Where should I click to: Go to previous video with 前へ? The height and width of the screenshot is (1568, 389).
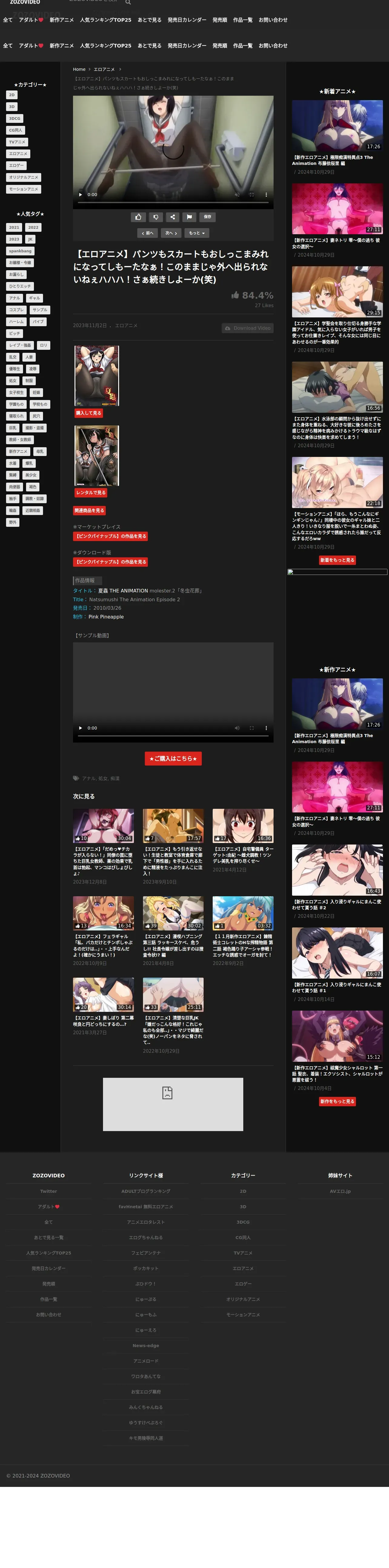[148, 233]
